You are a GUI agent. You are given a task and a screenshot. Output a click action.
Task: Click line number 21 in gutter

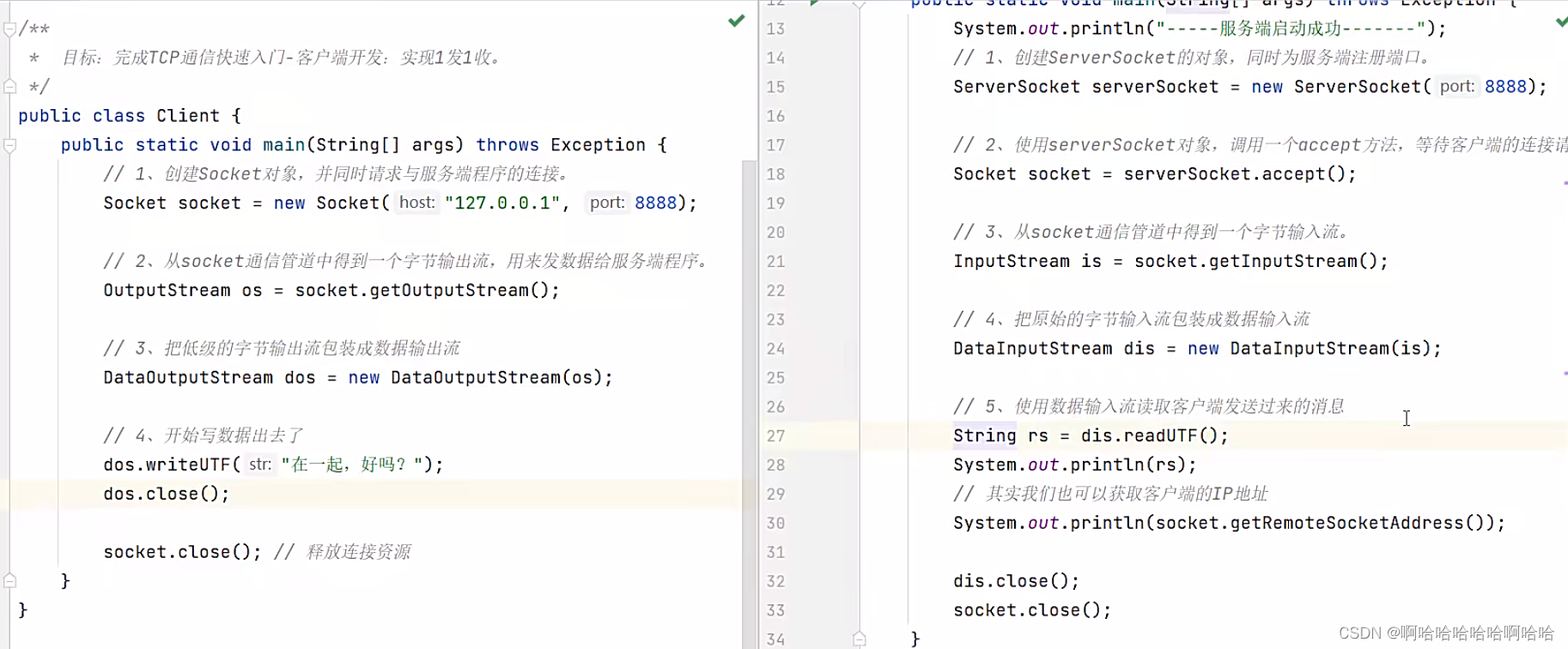(x=775, y=261)
